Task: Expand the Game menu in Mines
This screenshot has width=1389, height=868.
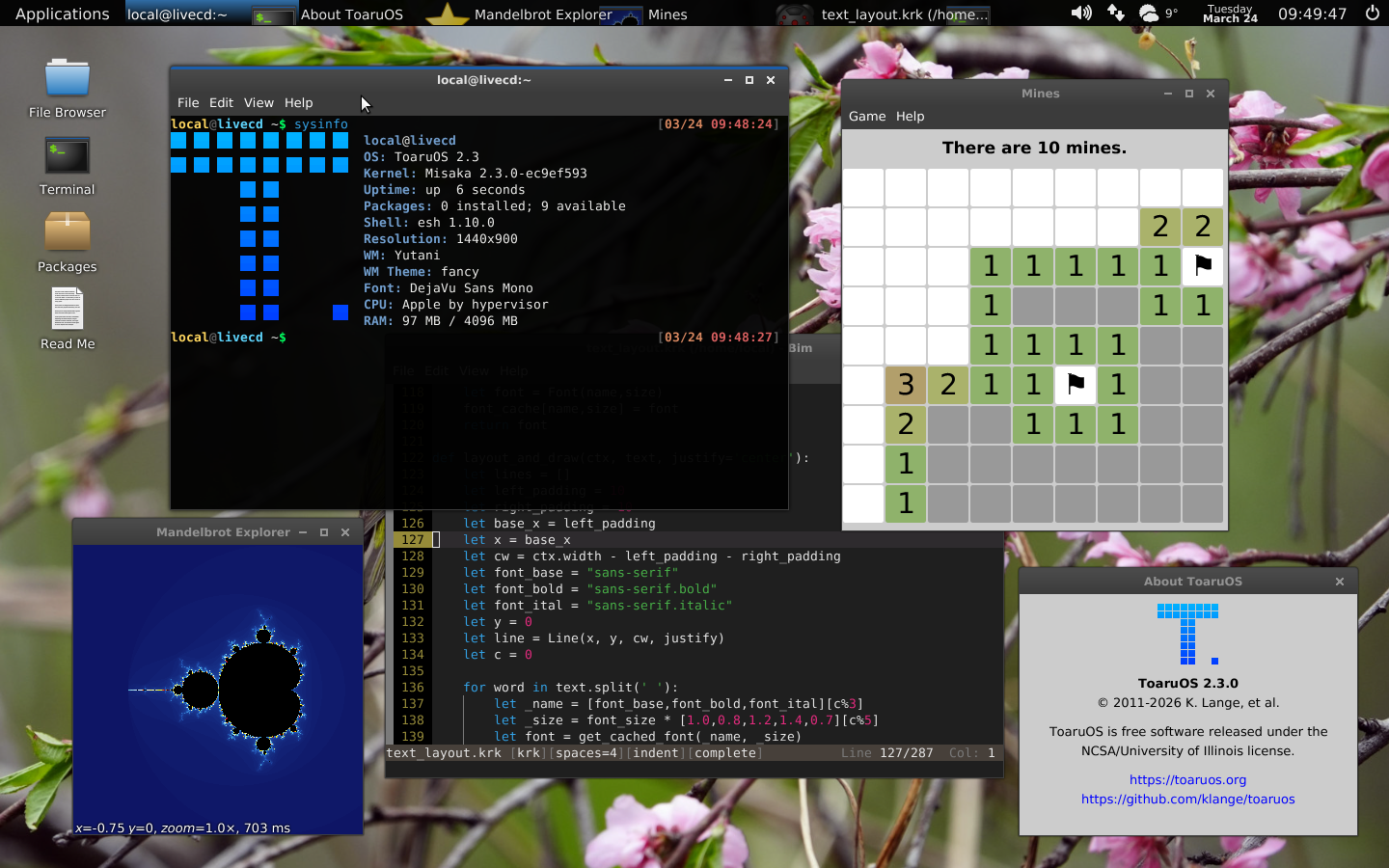Action: pos(866,116)
